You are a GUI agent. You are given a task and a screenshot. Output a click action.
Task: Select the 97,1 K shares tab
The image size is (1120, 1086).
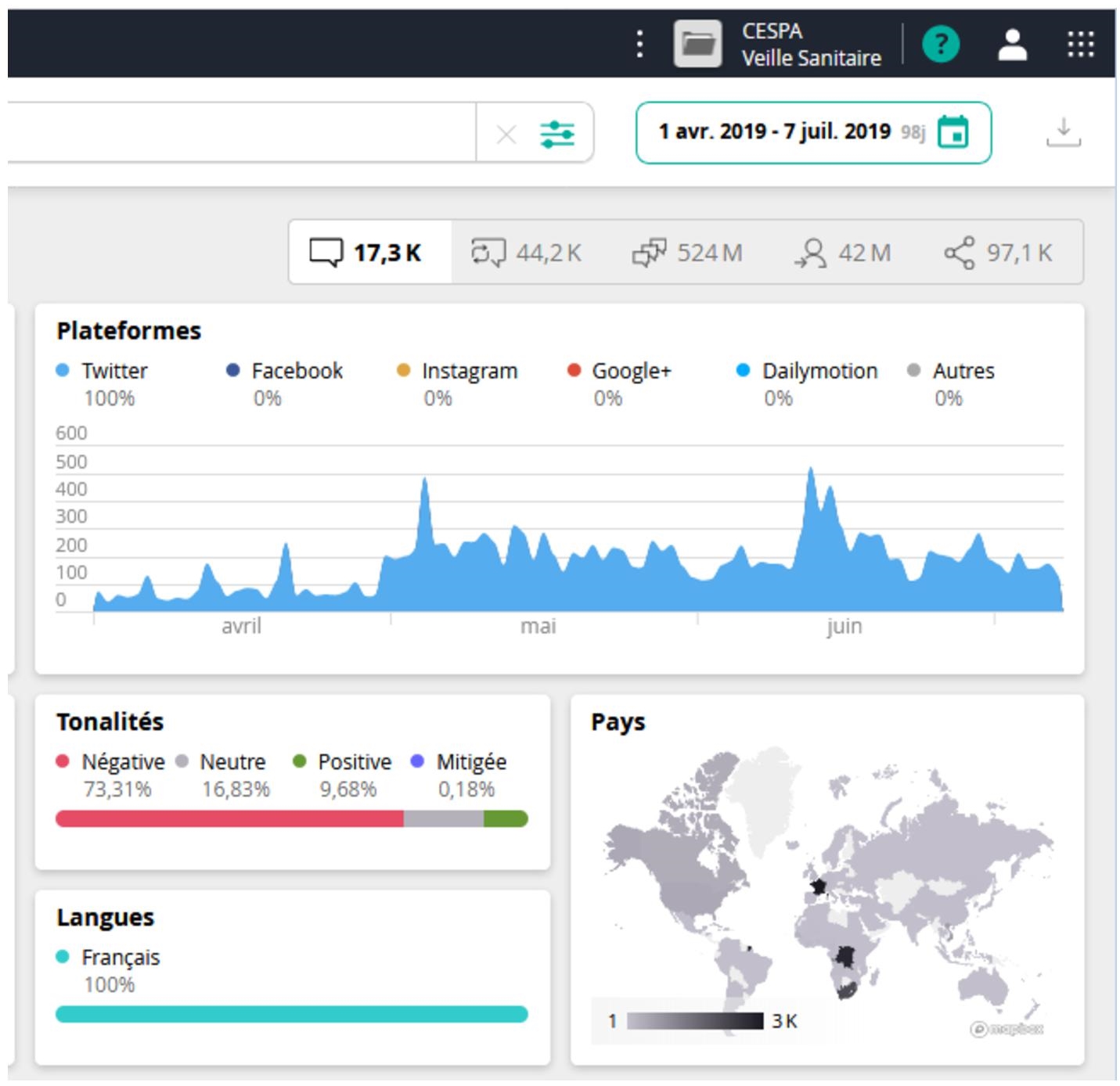point(998,252)
